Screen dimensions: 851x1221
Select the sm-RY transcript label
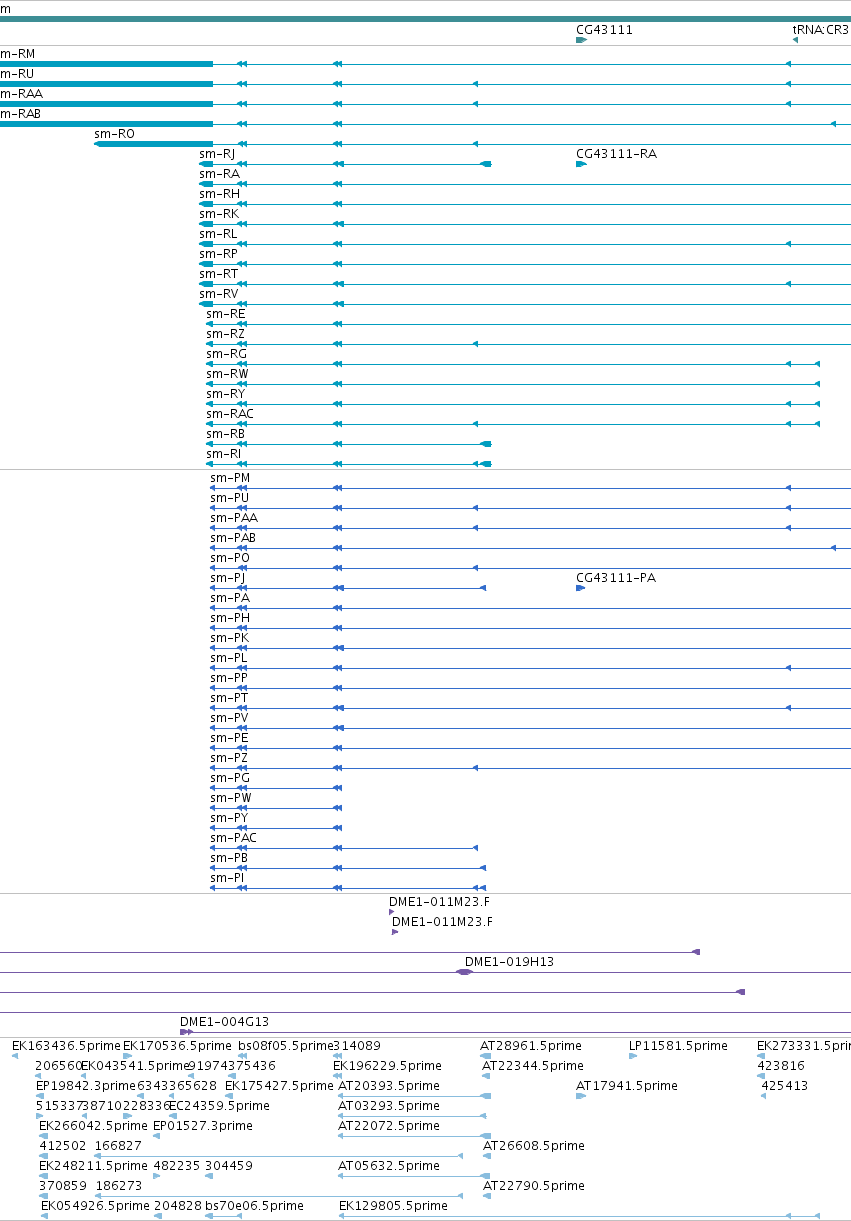[x=226, y=394]
